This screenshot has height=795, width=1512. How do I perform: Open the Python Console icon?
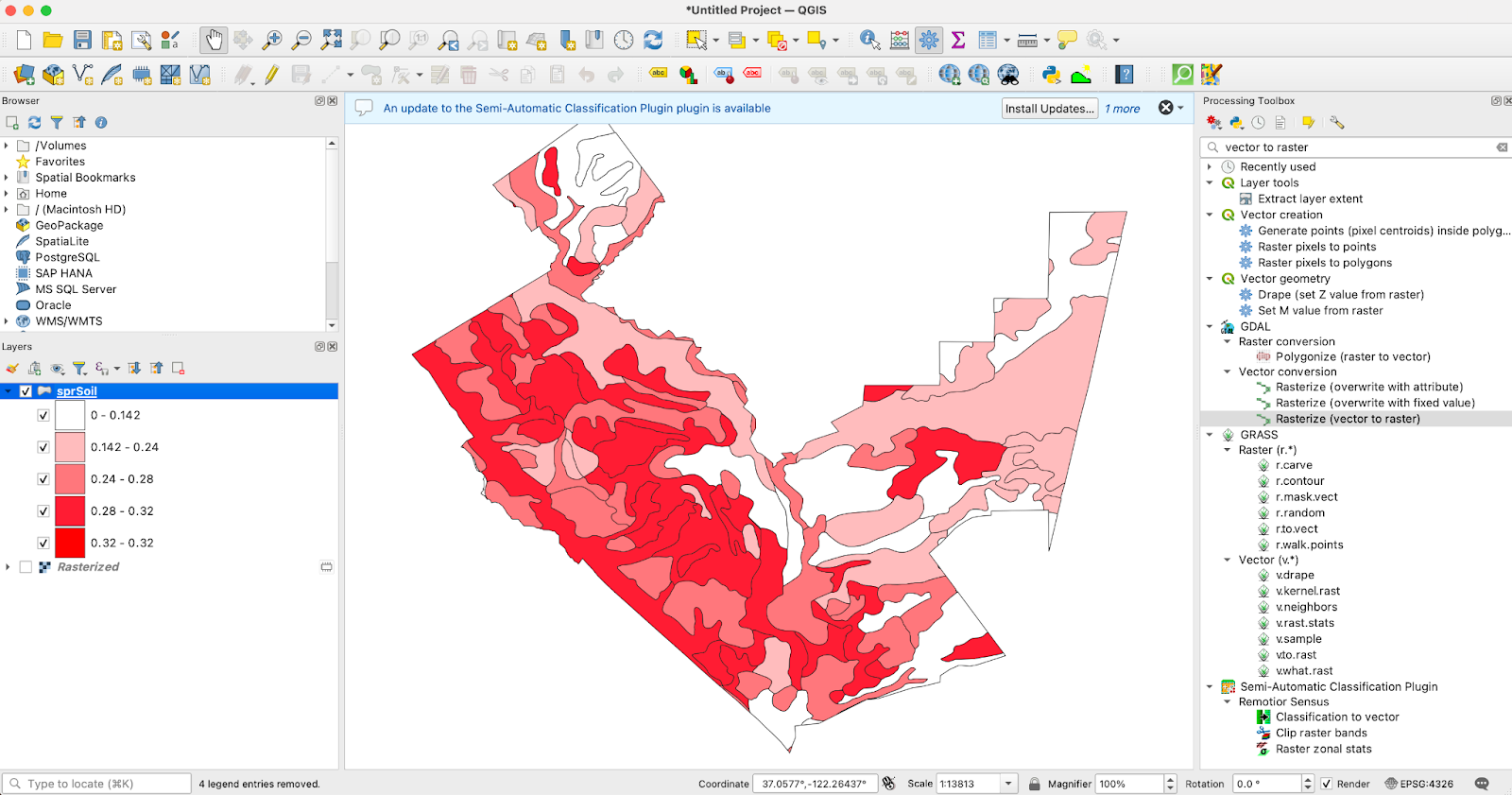point(1051,75)
